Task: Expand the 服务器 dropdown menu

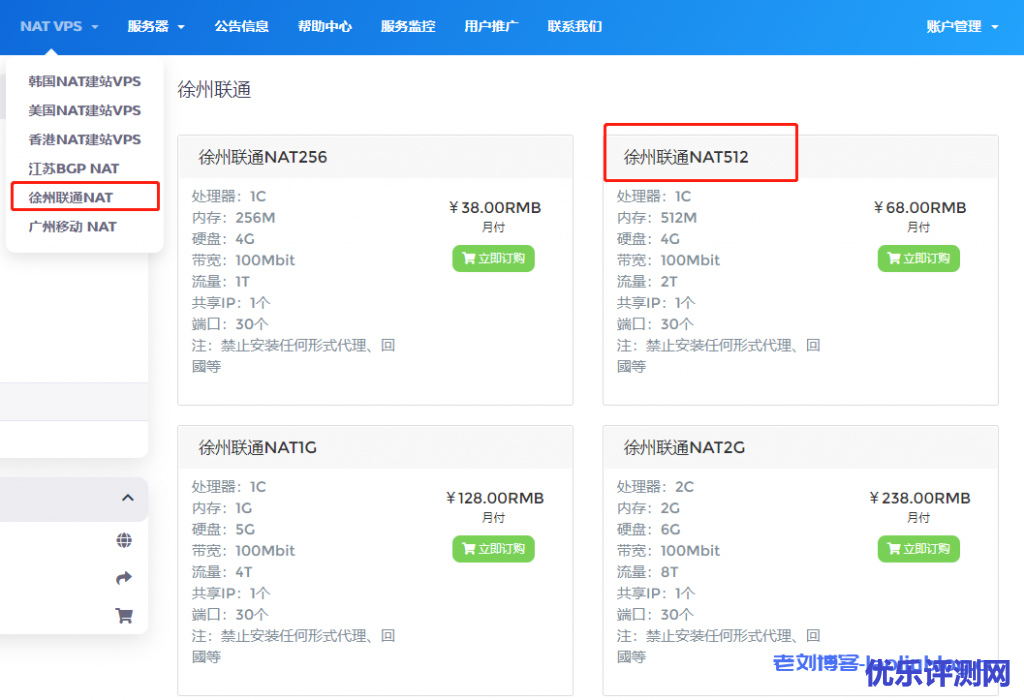Action: [156, 27]
